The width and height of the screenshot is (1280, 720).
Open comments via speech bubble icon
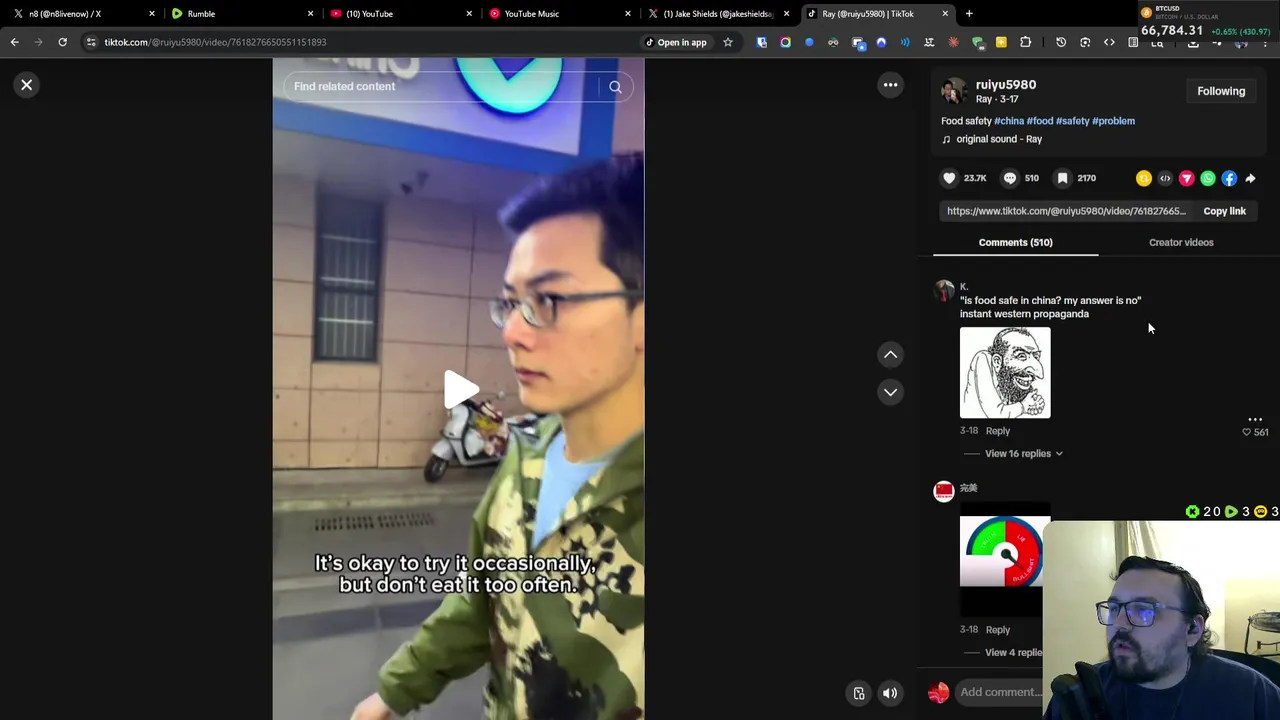tap(1010, 178)
